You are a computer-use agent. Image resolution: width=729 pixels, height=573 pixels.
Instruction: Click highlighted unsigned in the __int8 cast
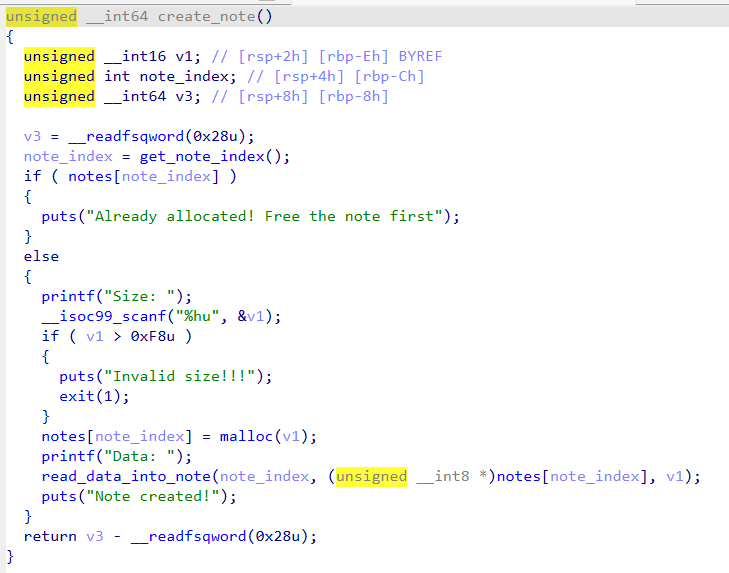tap(371, 476)
